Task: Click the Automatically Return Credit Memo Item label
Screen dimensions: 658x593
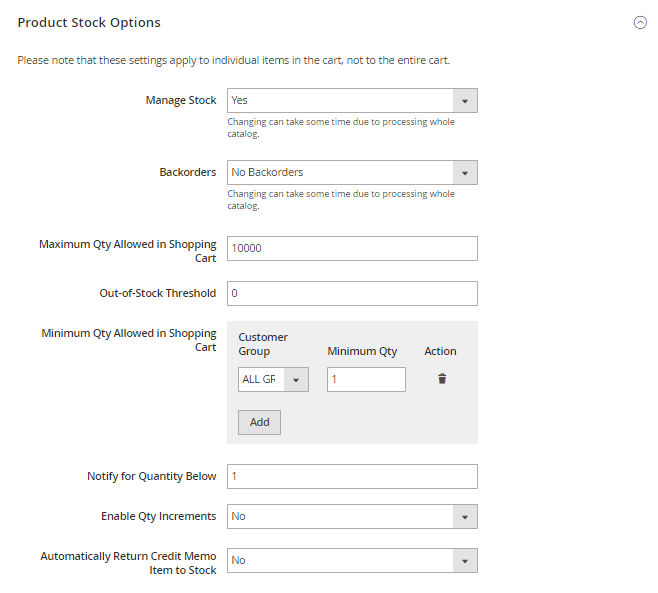Action: 128,563
